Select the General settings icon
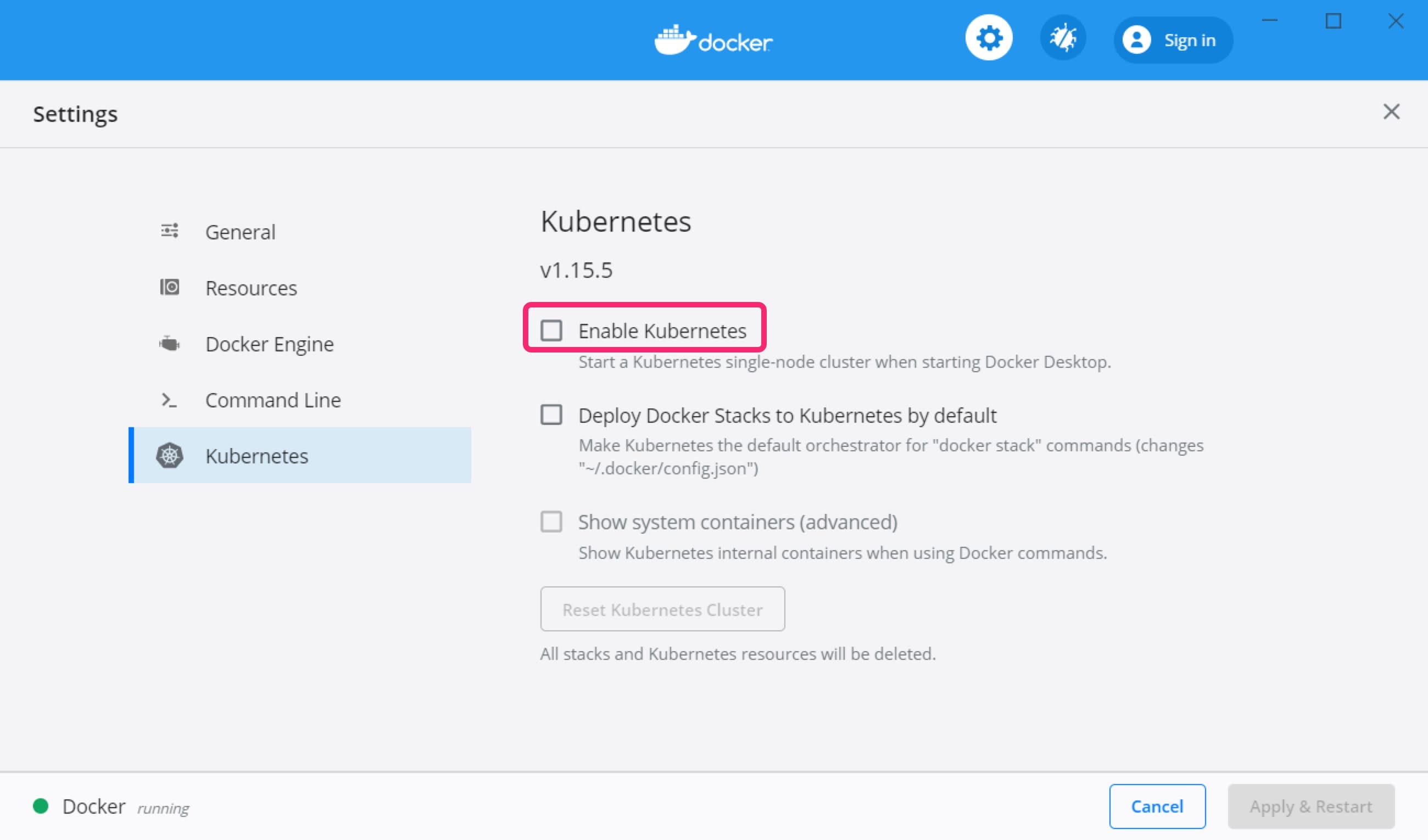Viewport: 1428px width, 840px height. pos(168,231)
